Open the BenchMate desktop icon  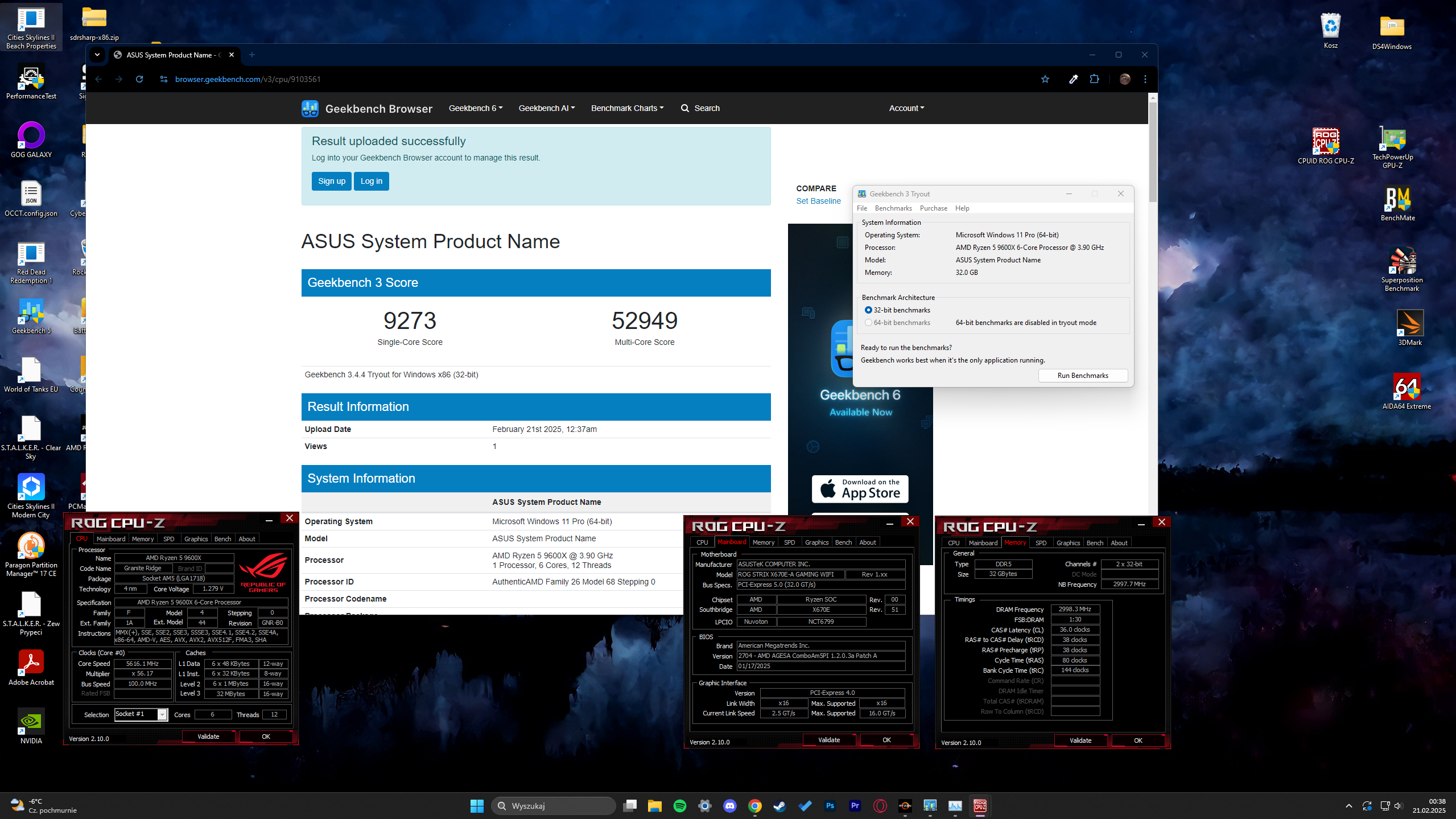(x=1397, y=204)
